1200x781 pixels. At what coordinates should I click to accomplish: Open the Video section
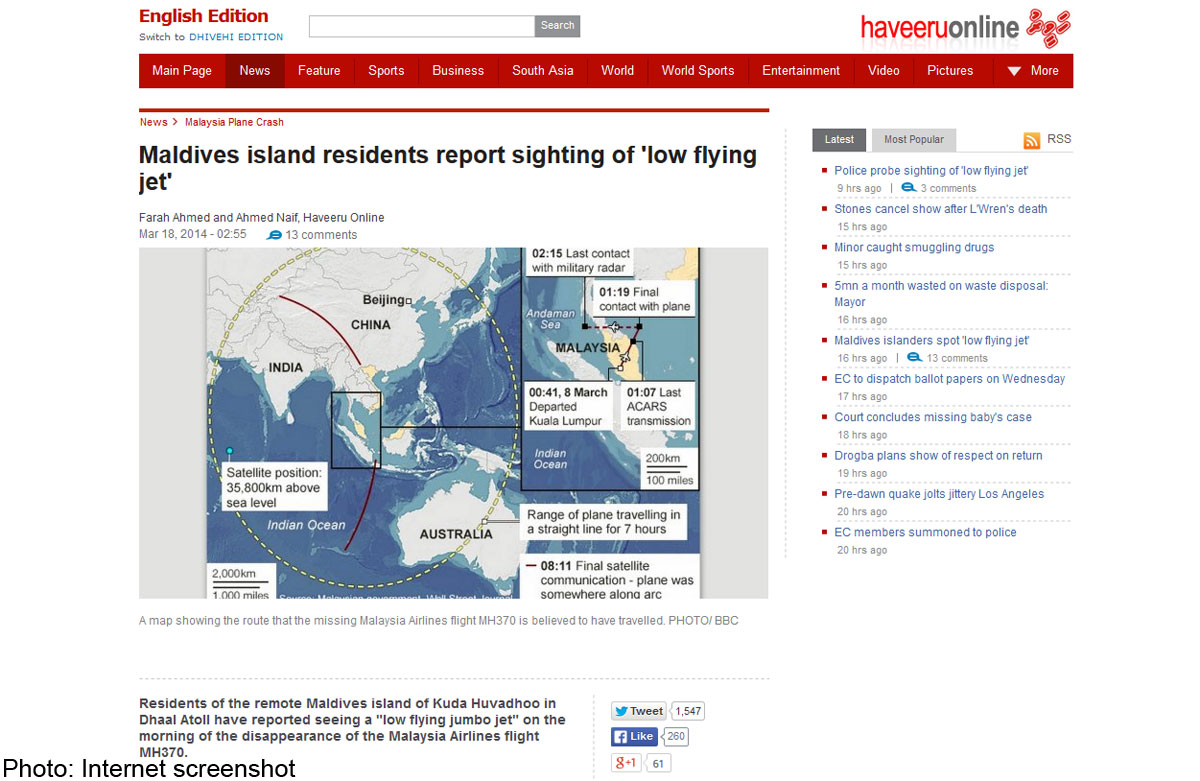(x=884, y=71)
